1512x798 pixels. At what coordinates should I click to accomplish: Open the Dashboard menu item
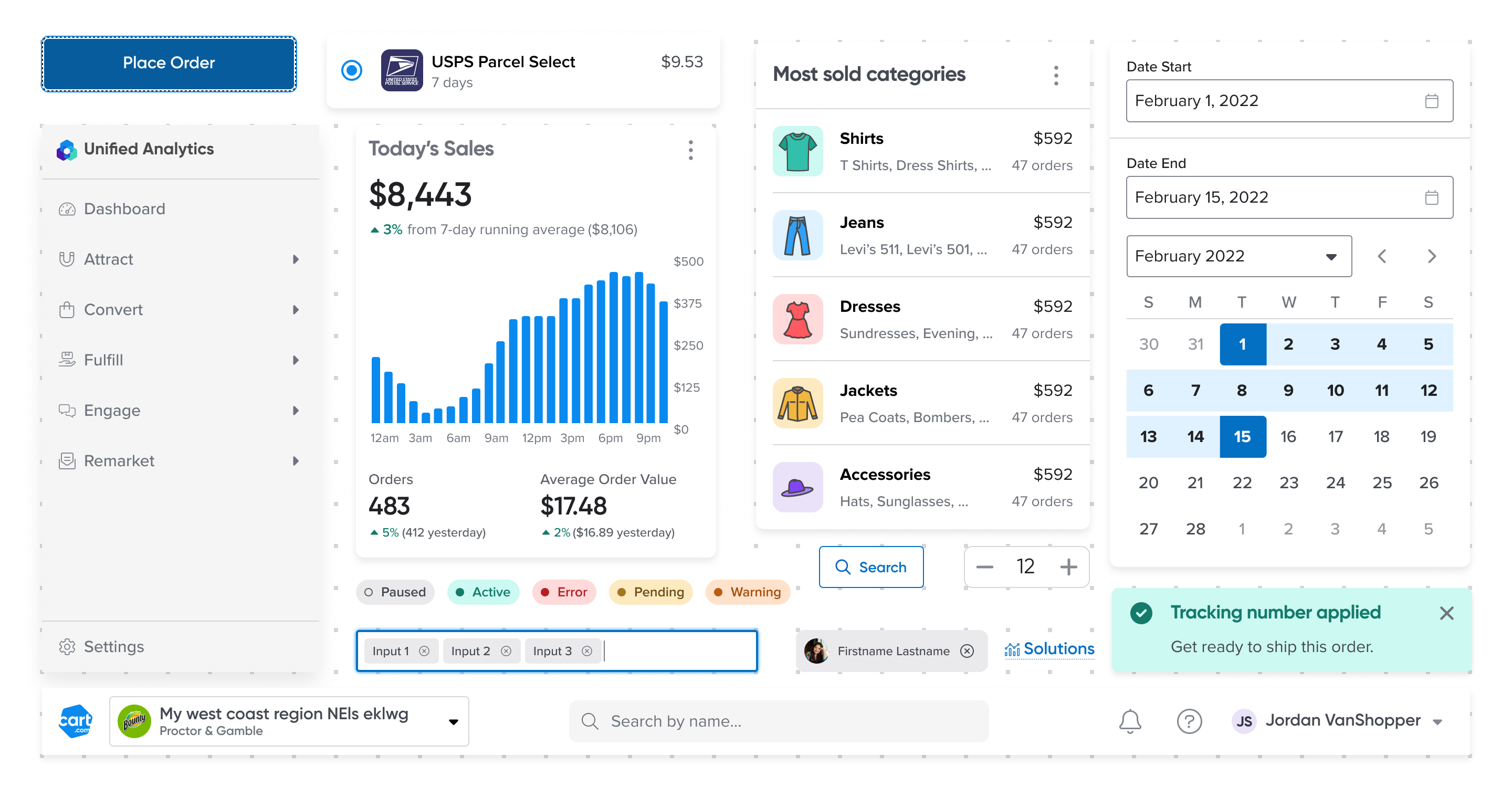pos(124,208)
